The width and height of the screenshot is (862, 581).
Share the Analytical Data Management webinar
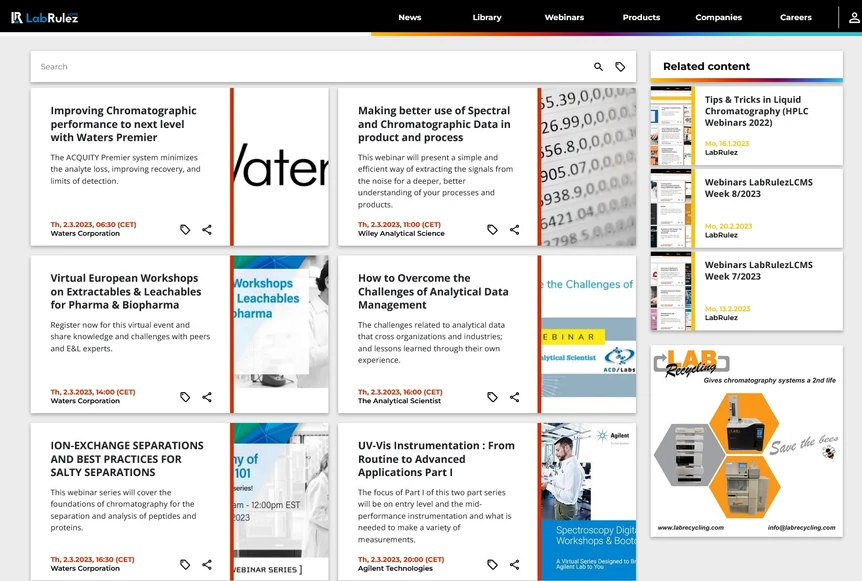click(x=514, y=397)
